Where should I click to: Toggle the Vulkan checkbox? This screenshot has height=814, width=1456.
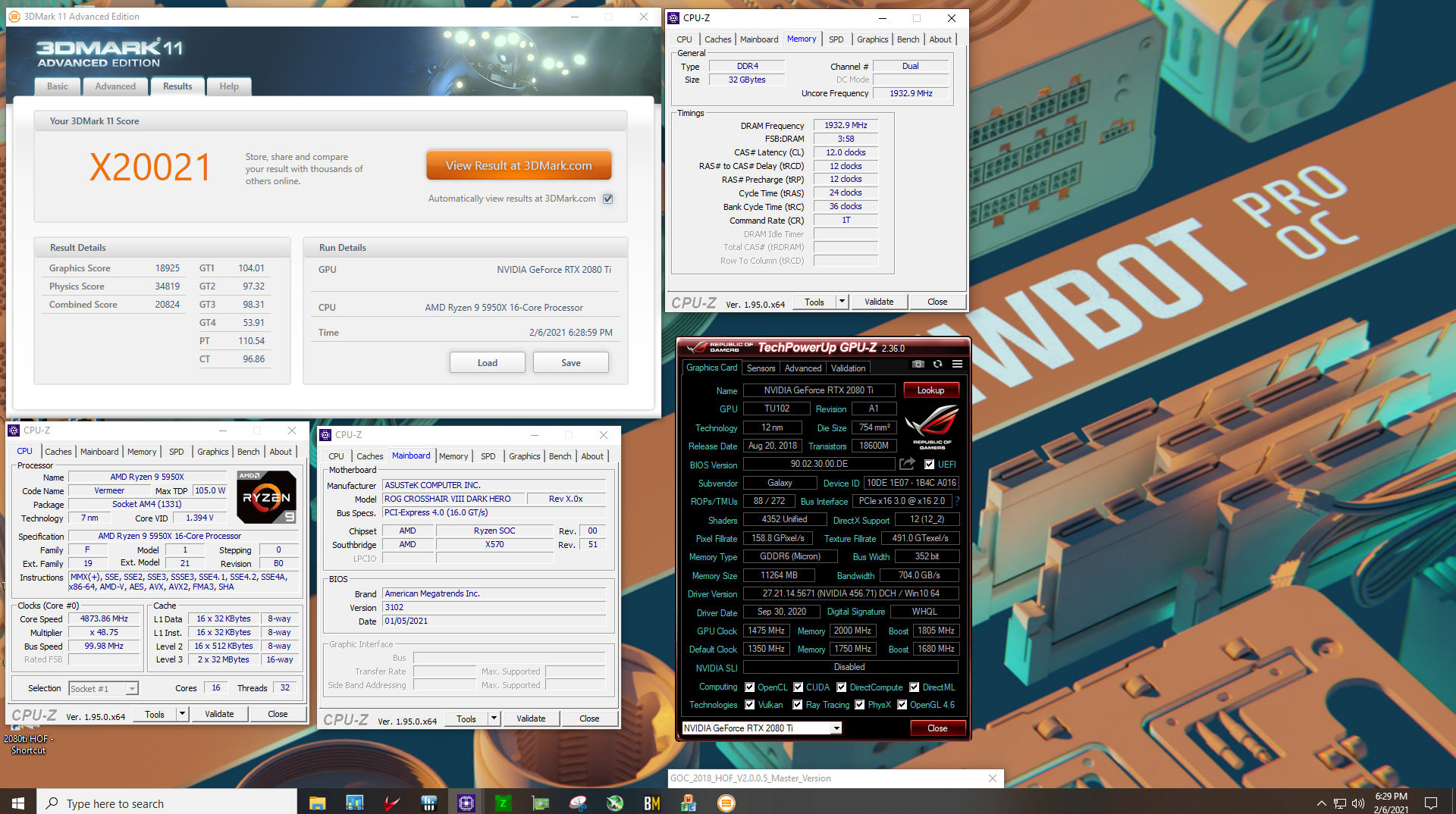point(749,704)
